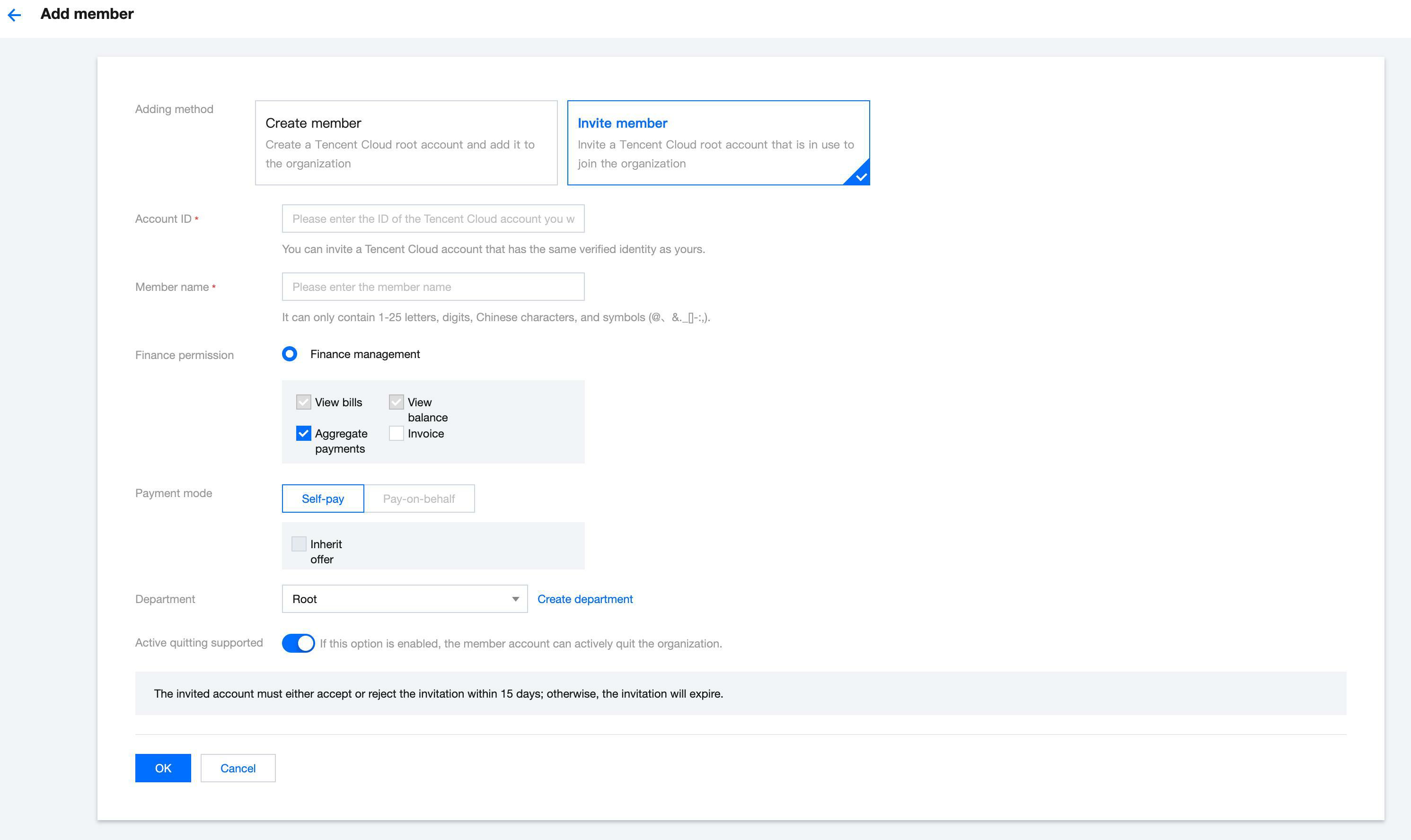Check the Inherit offer checkbox
The height and width of the screenshot is (840, 1411).
pos(299,543)
